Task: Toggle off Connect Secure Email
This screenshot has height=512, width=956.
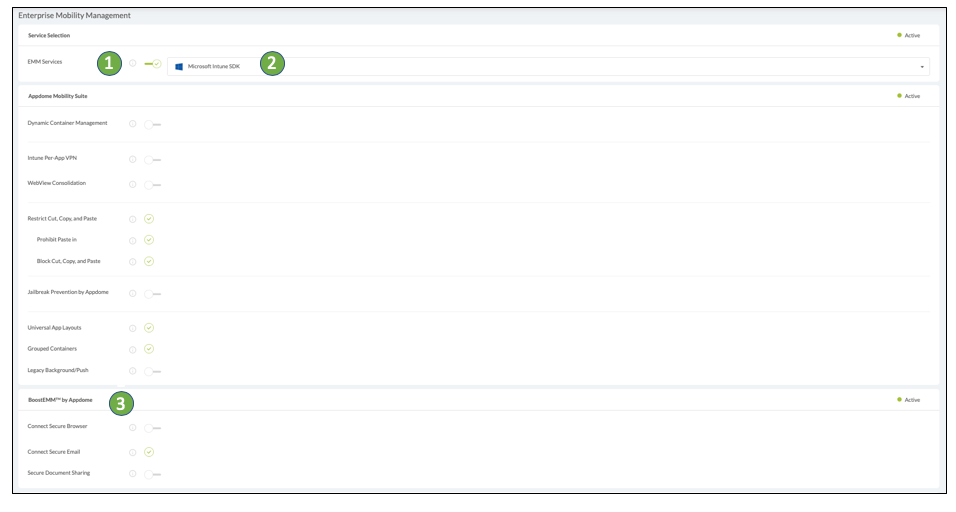Action: (x=149, y=452)
